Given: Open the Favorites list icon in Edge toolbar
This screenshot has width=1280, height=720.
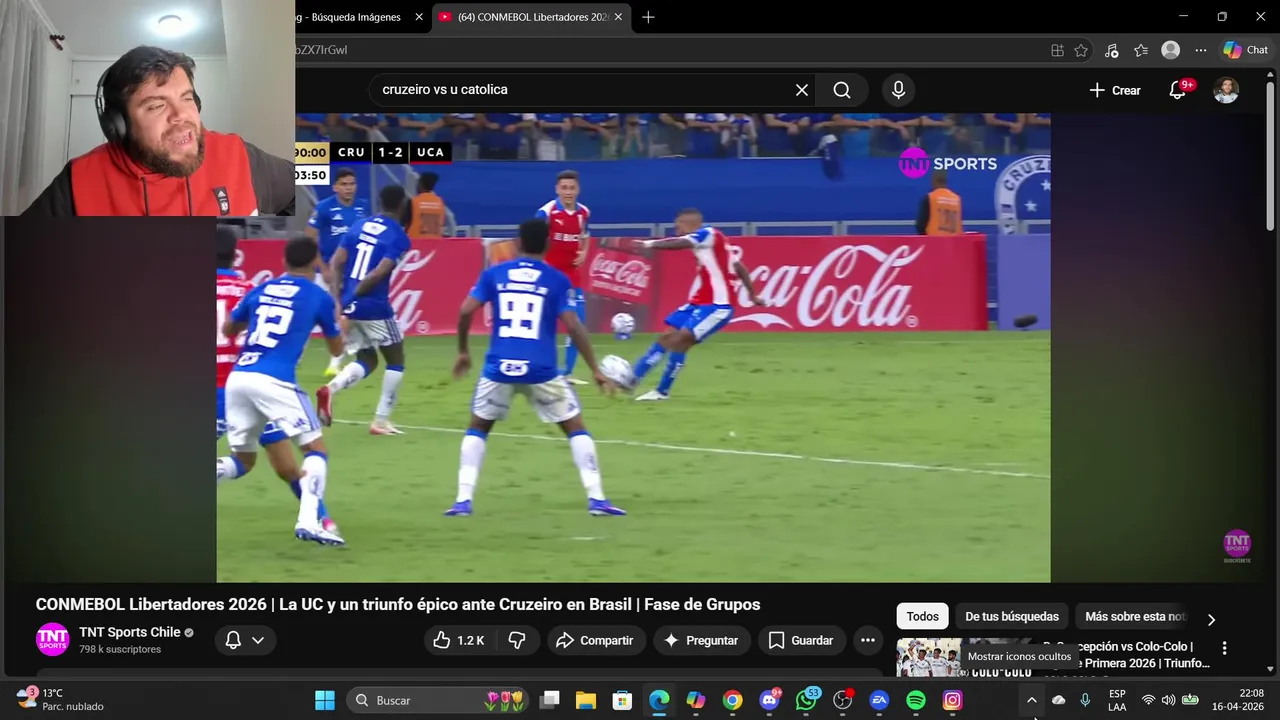Looking at the screenshot, I should [1141, 50].
